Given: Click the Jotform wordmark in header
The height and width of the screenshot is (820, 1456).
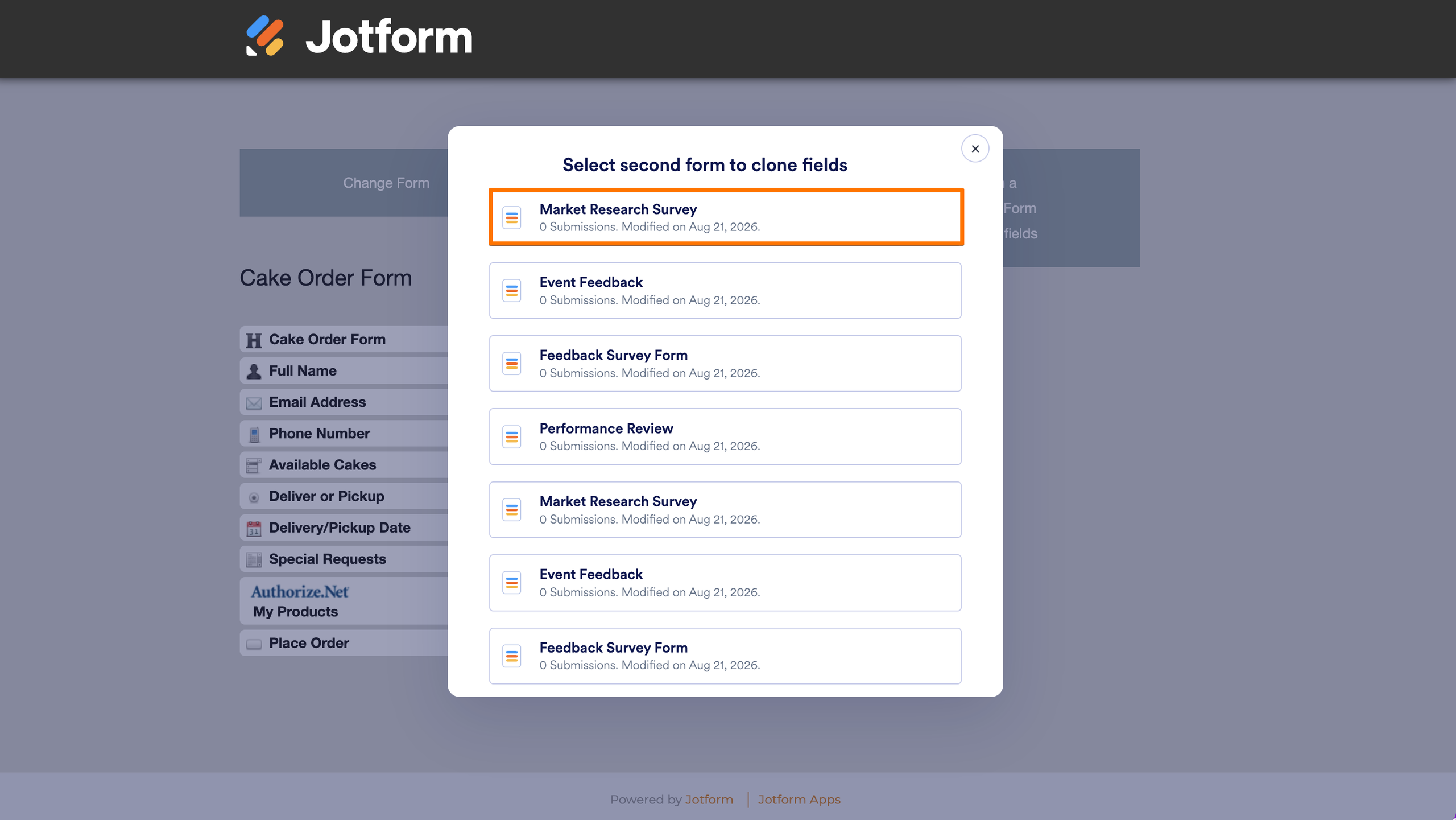Looking at the screenshot, I should pyautogui.click(x=389, y=37).
